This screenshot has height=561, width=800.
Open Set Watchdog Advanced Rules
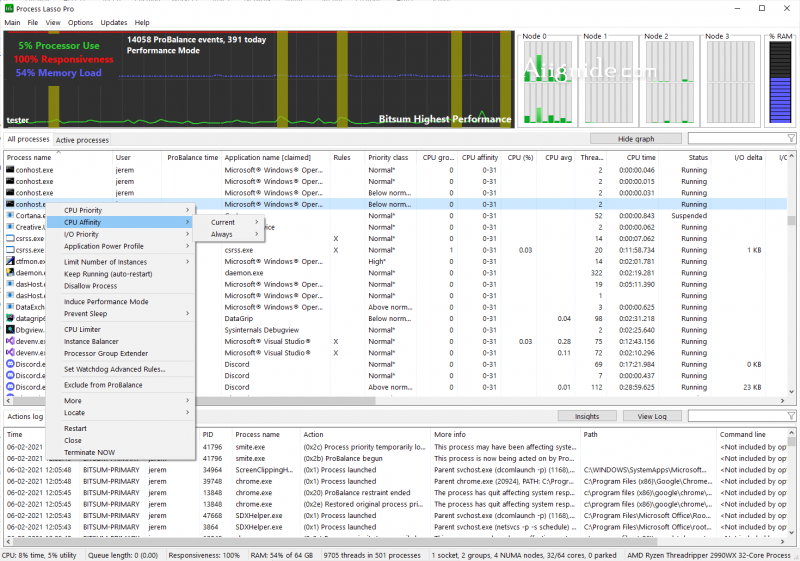(x=120, y=369)
